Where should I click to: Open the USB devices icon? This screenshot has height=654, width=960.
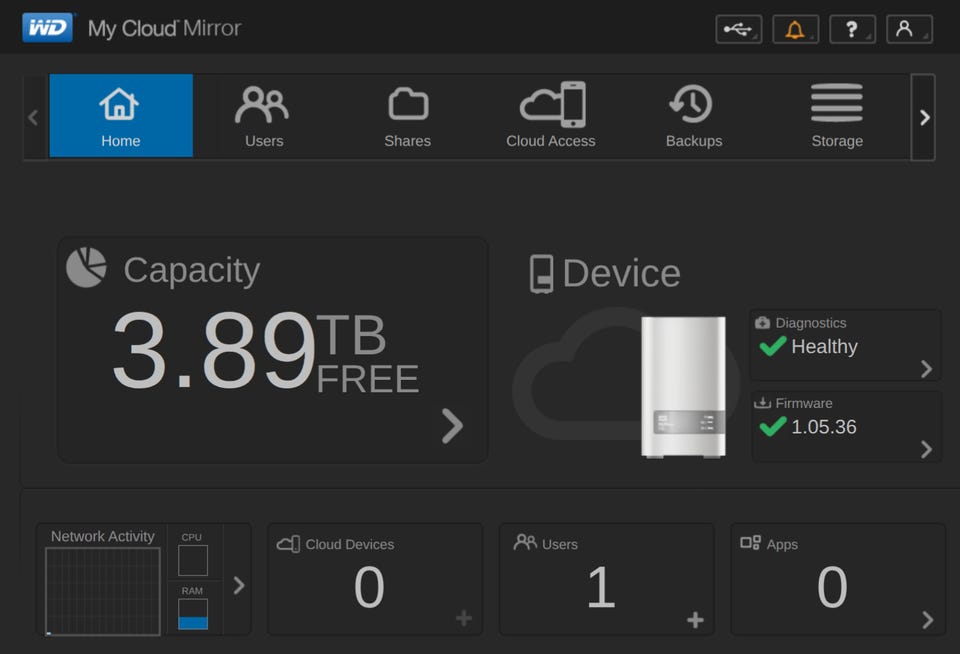(x=738, y=30)
